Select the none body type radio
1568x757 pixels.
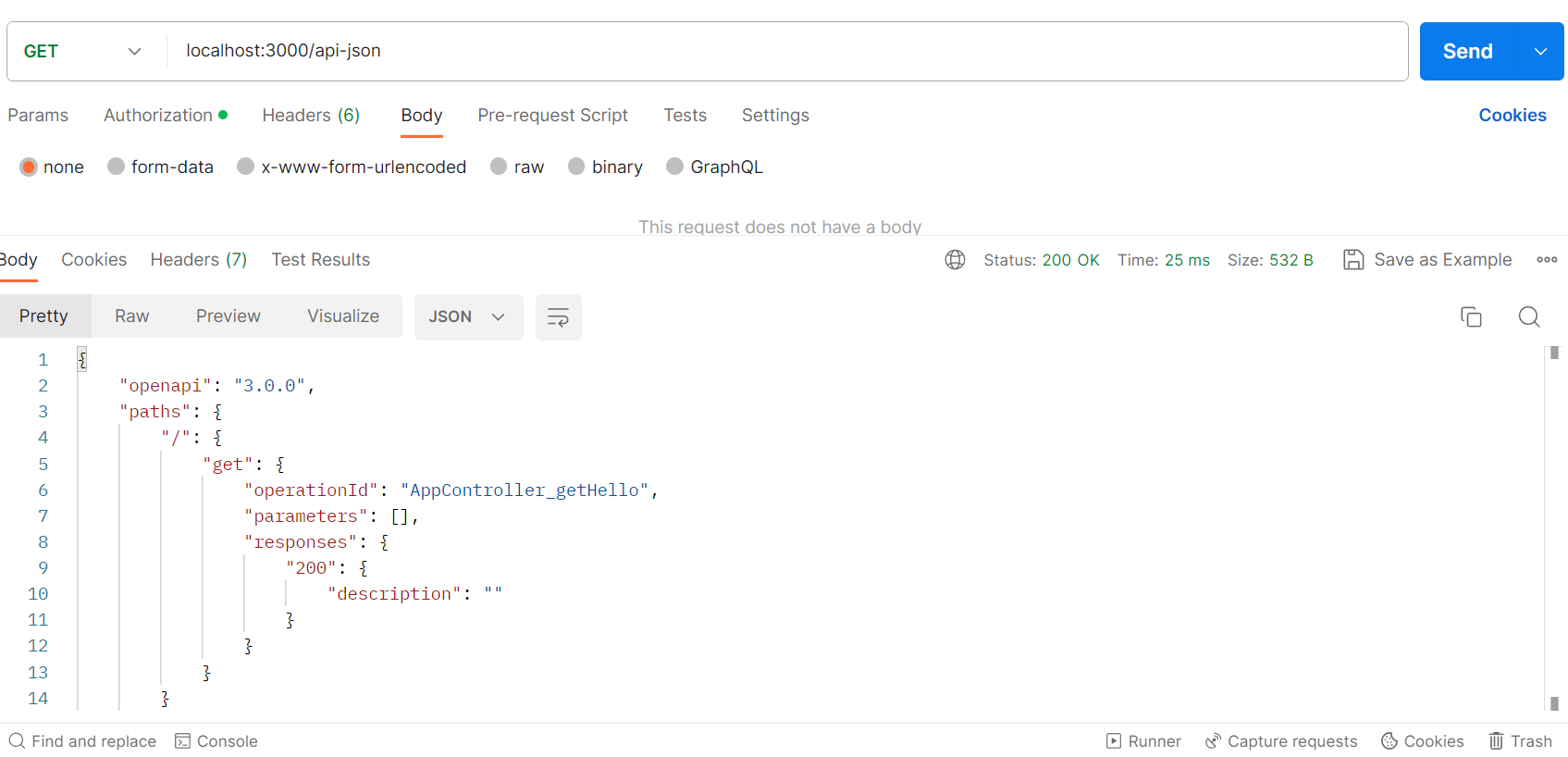29,167
